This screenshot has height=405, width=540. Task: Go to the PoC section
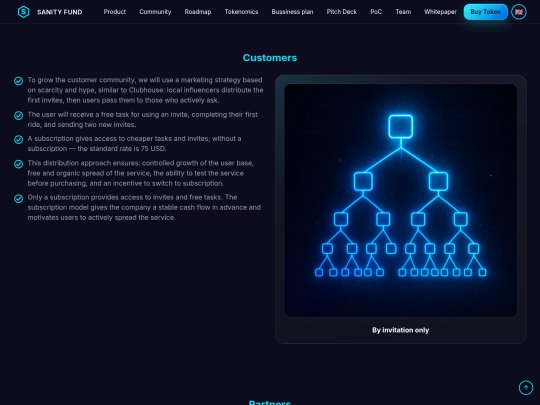[376, 12]
